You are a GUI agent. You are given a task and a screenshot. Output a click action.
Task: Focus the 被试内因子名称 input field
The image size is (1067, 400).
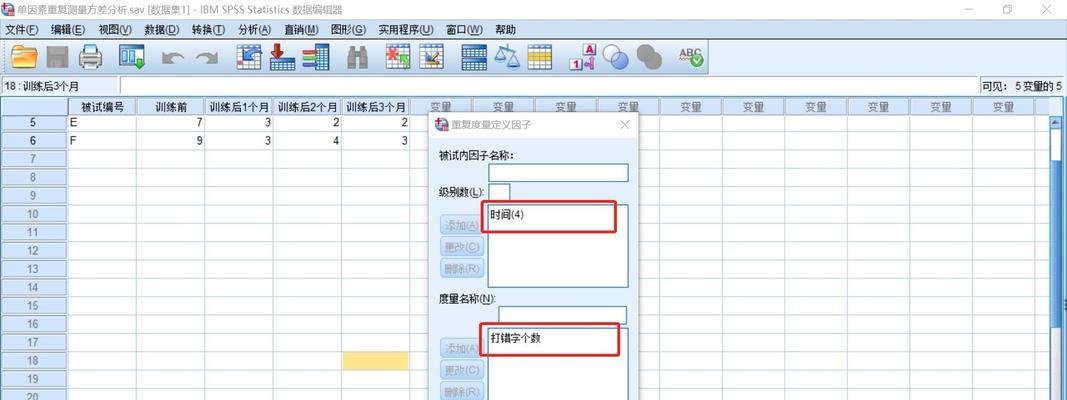point(558,173)
